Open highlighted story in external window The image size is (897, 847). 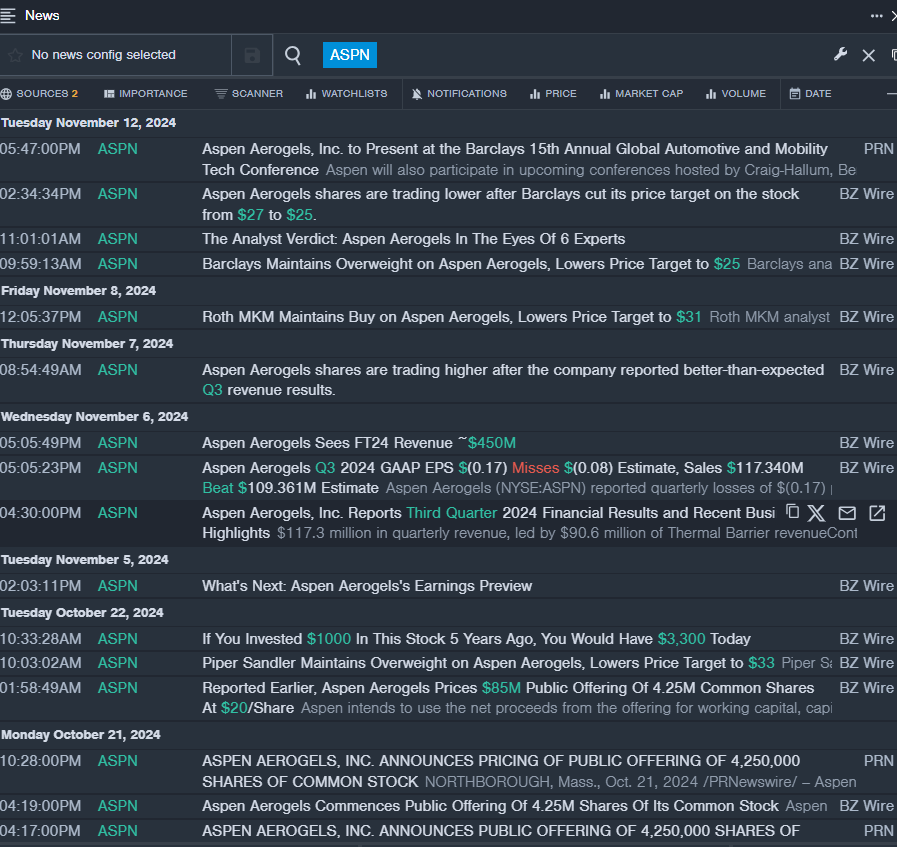coord(877,513)
